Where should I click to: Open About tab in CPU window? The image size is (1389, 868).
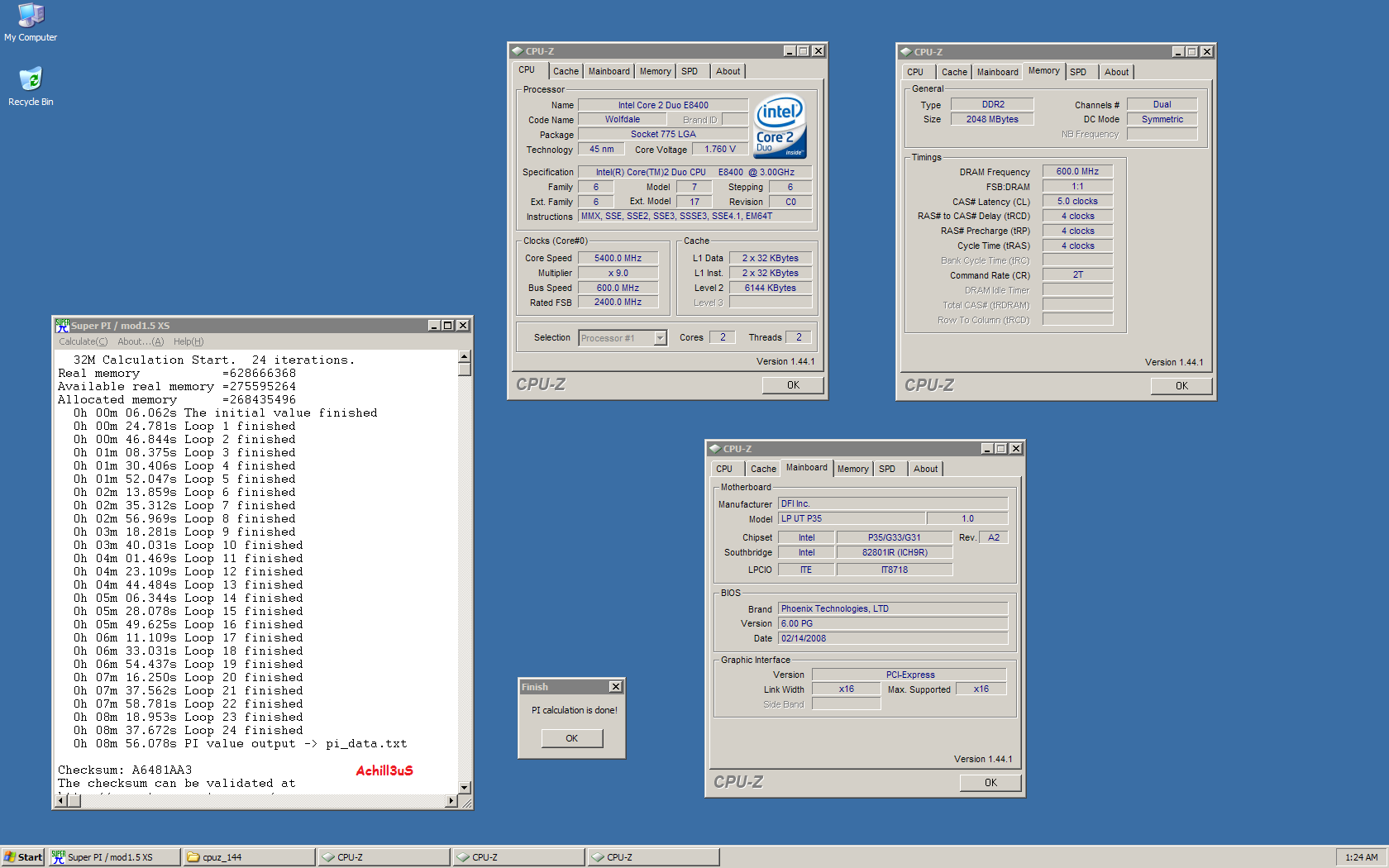coord(728,71)
